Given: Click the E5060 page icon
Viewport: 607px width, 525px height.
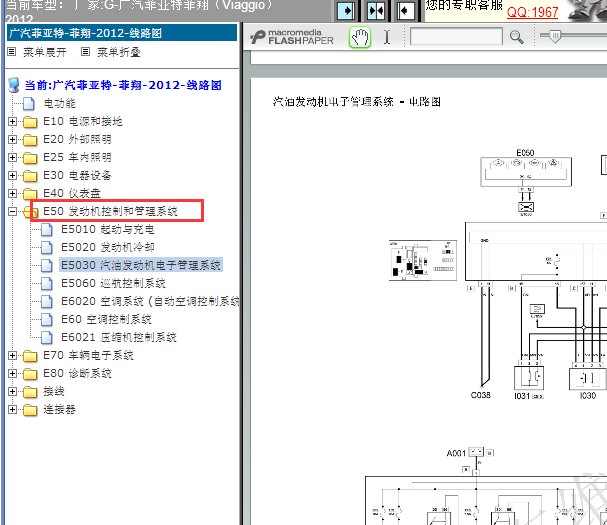Looking at the screenshot, I should pyautogui.click(x=47, y=283).
